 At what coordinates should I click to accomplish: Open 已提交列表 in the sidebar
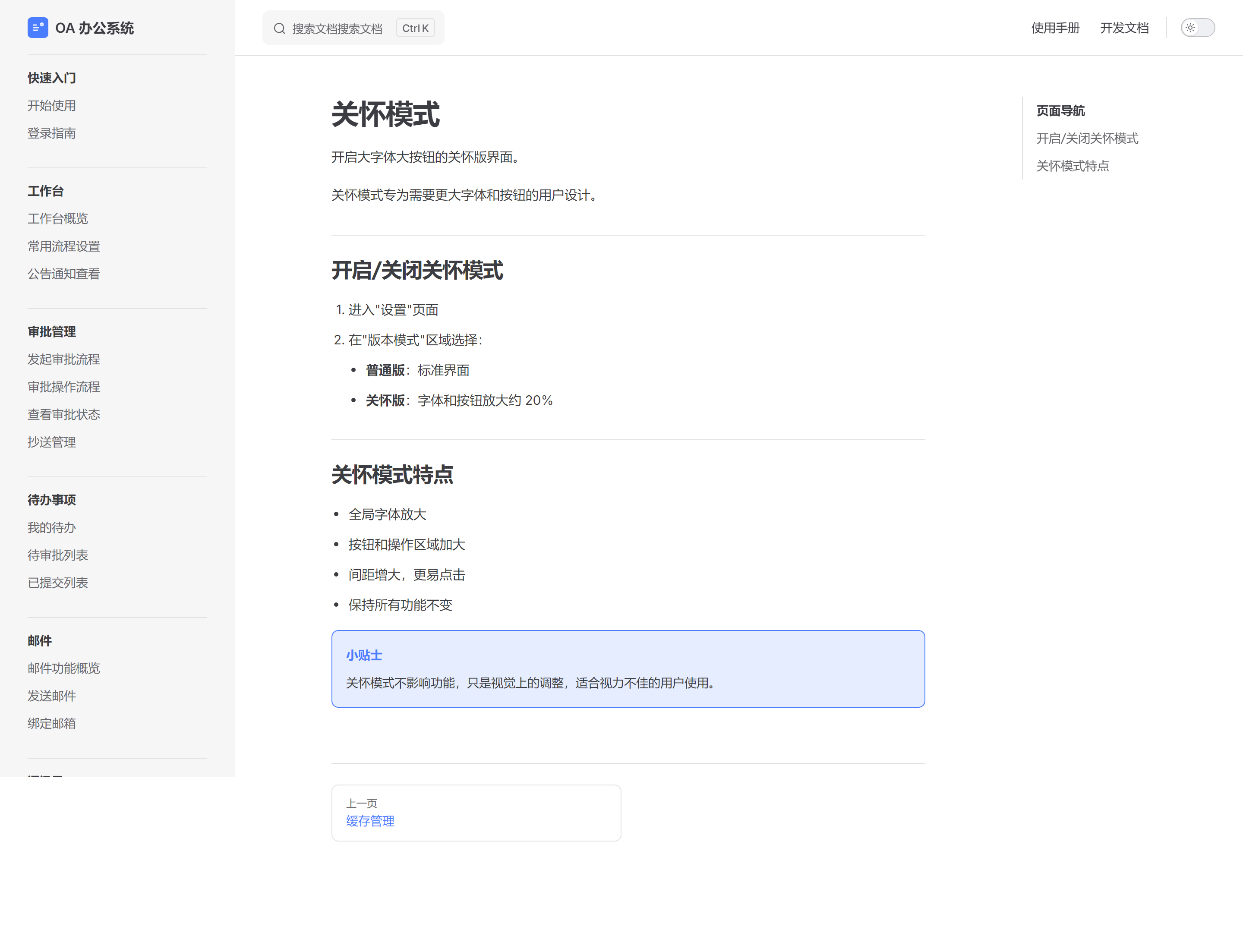58,583
